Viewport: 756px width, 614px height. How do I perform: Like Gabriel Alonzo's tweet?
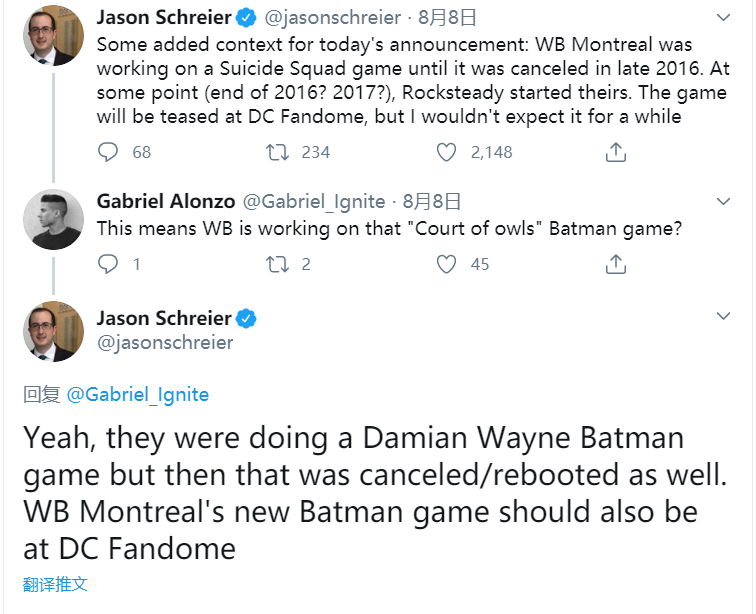click(x=447, y=264)
